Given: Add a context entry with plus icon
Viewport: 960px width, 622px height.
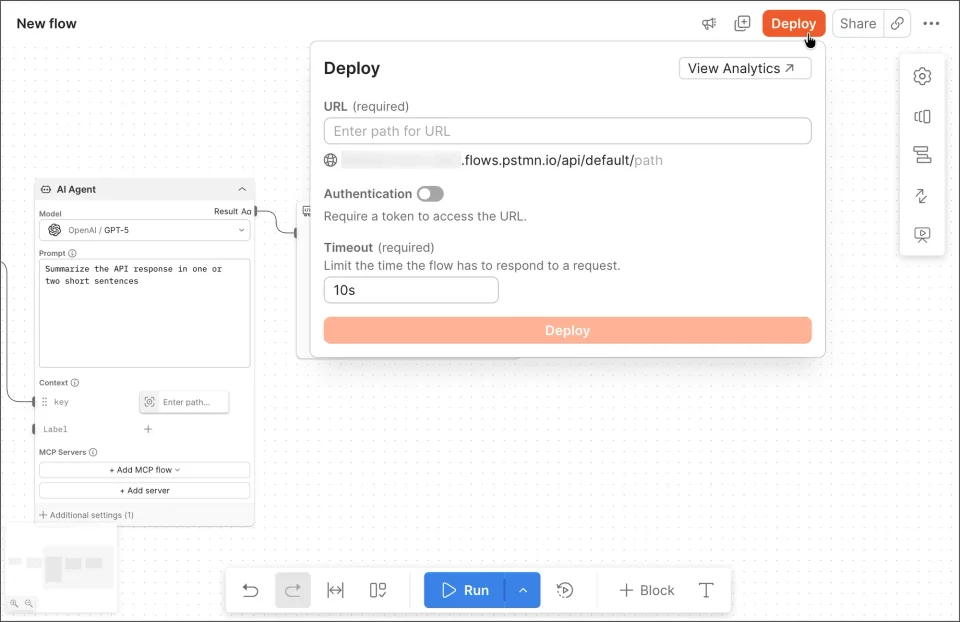Looking at the screenshot, I should (148, 429).
